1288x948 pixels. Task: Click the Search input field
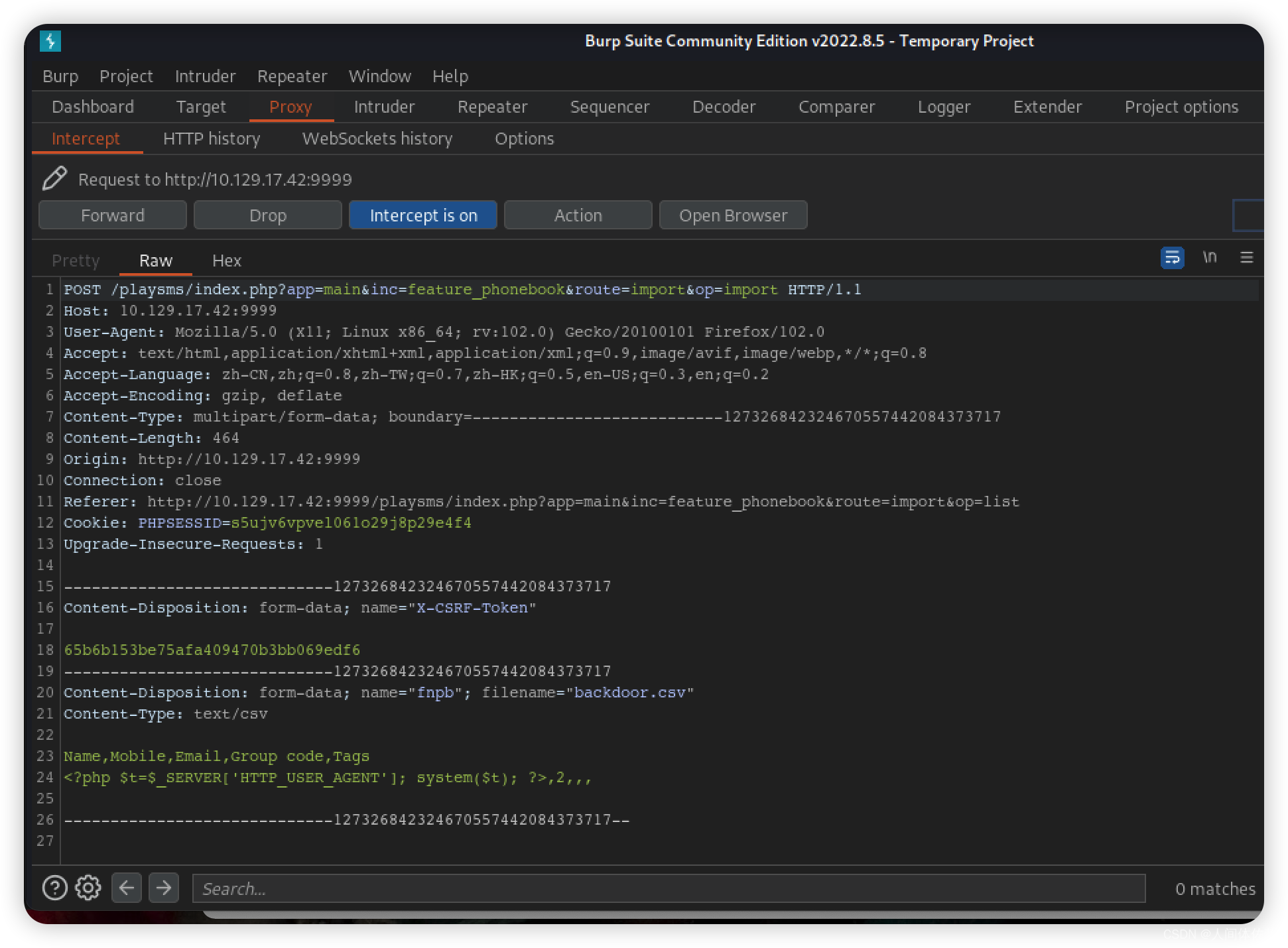pos(669,888)
